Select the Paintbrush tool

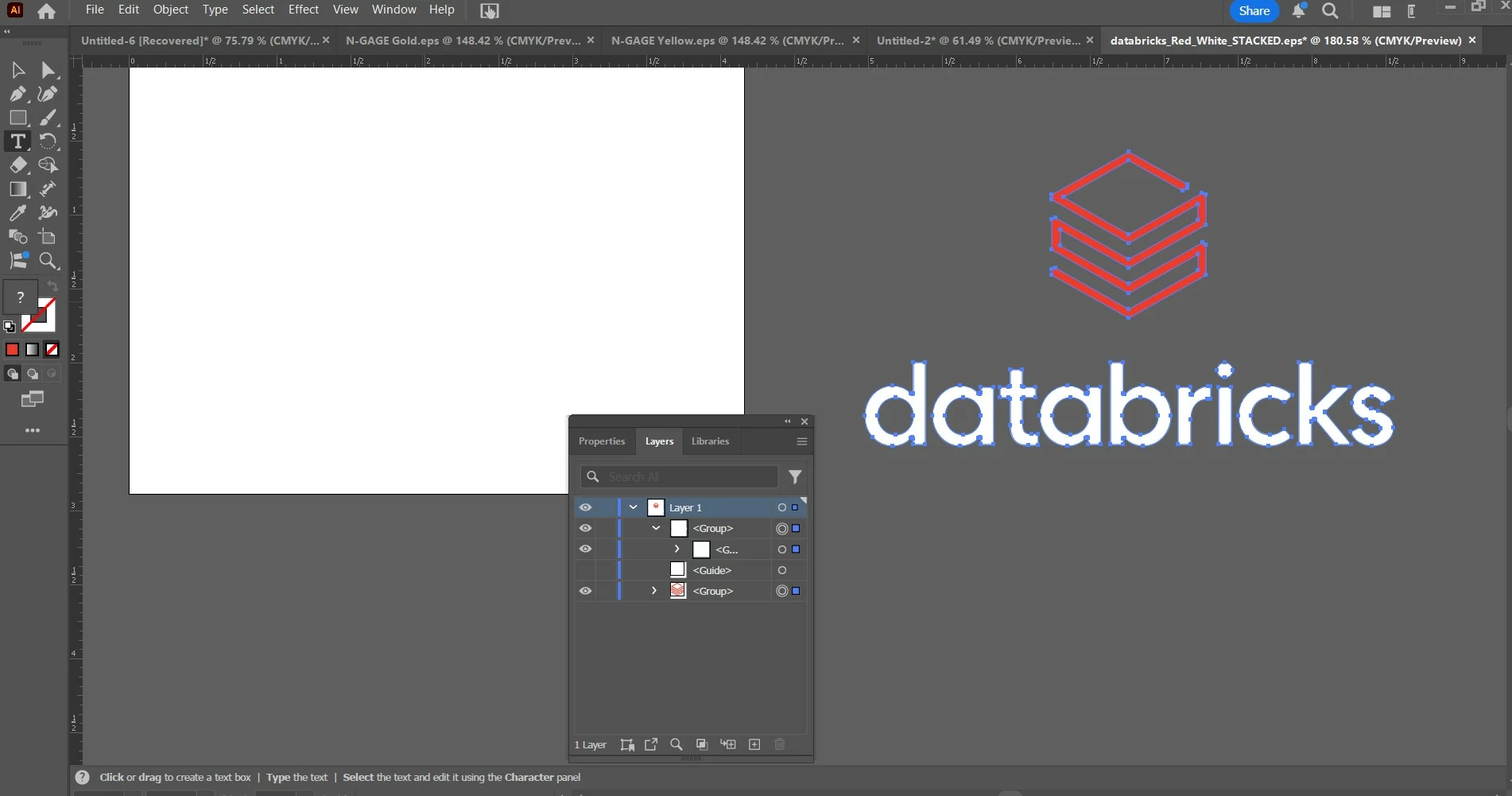[x=48, y=118]
